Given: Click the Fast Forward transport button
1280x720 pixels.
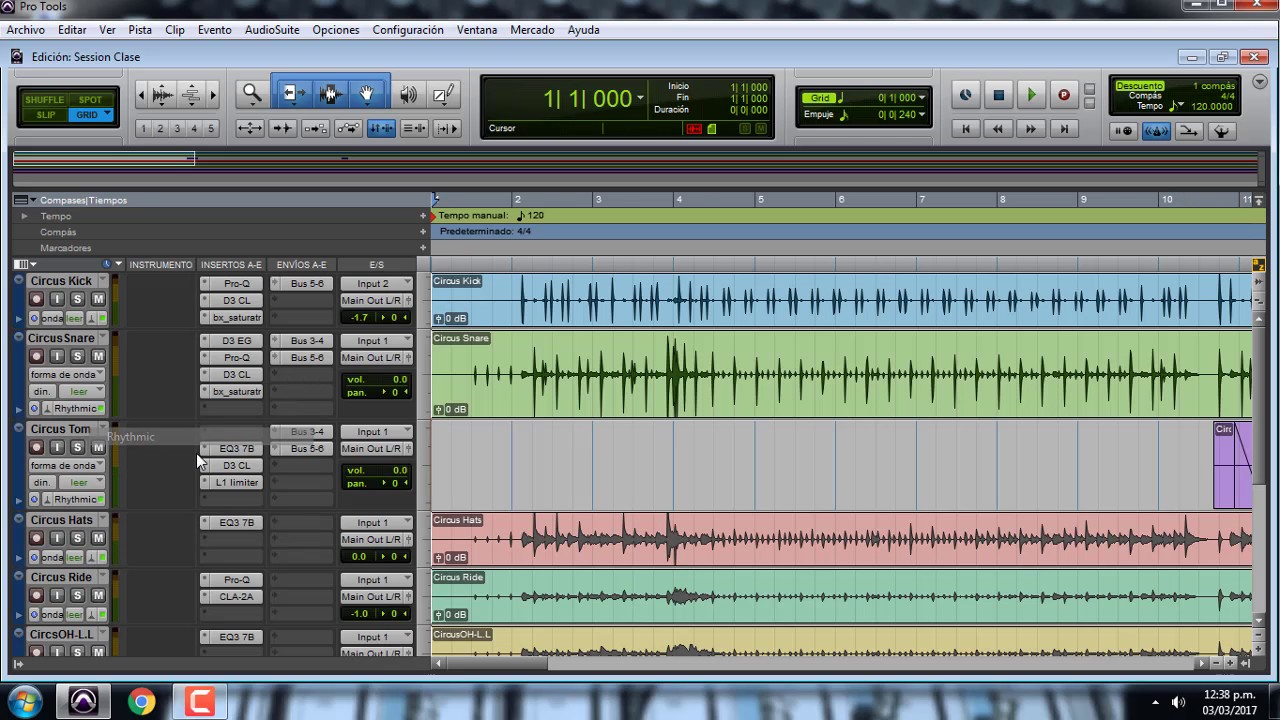Looking at the screenshot, I should tap(1031, 128).
